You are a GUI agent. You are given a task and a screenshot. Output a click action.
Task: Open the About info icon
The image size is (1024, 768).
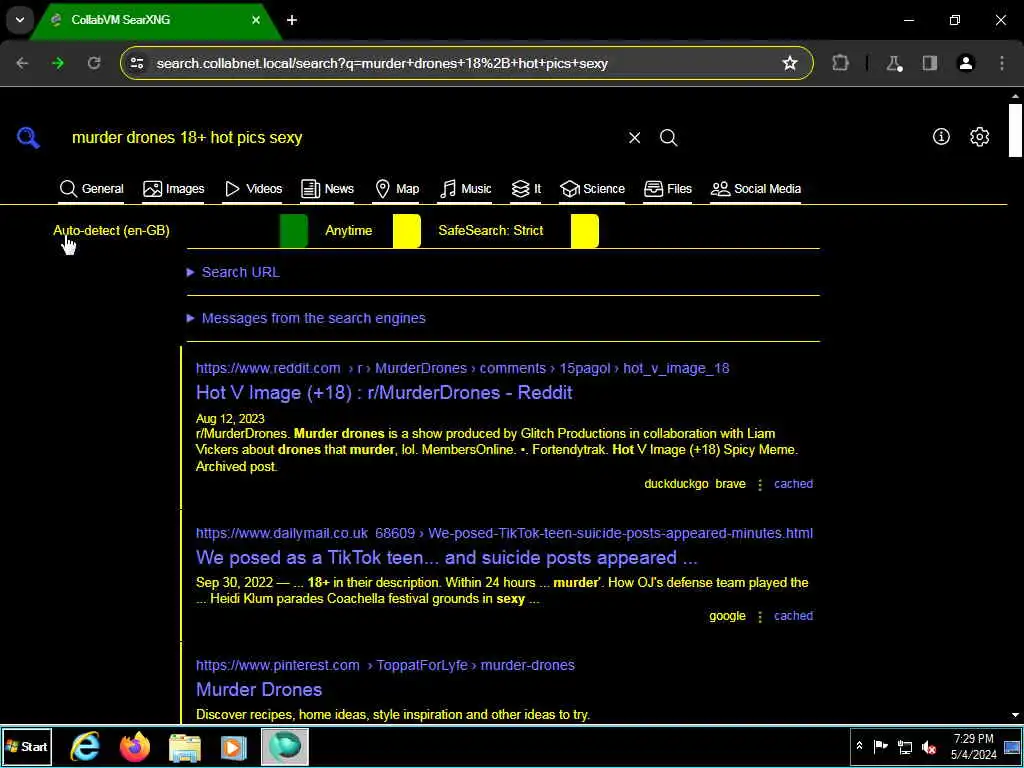point(941,136)
